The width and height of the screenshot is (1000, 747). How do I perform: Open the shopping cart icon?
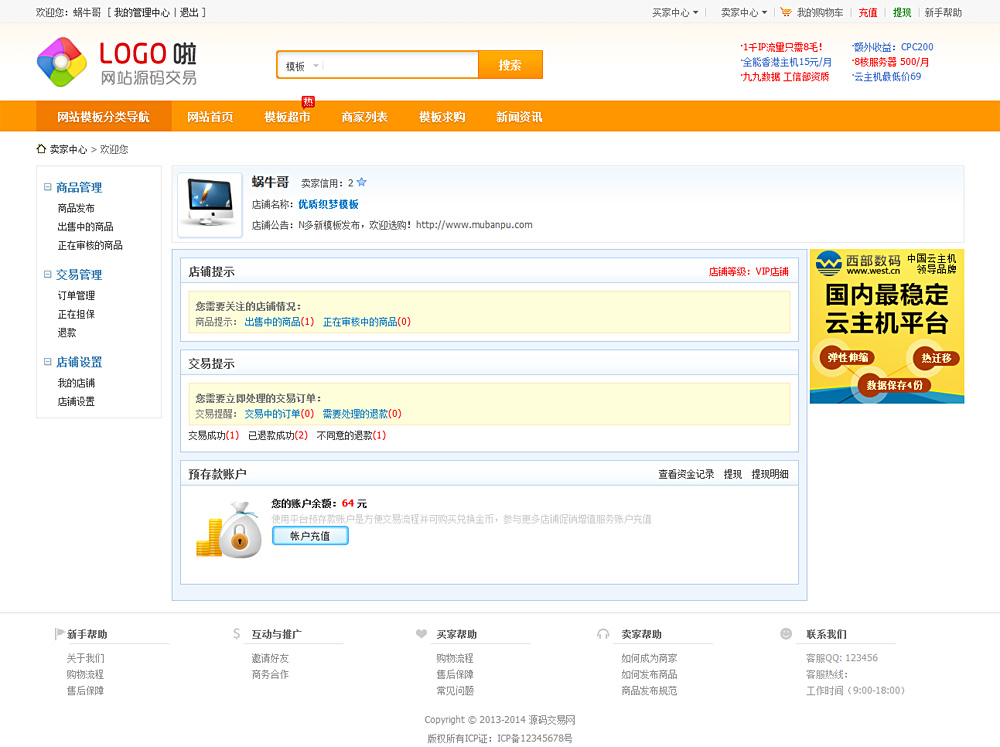point(786,13)
